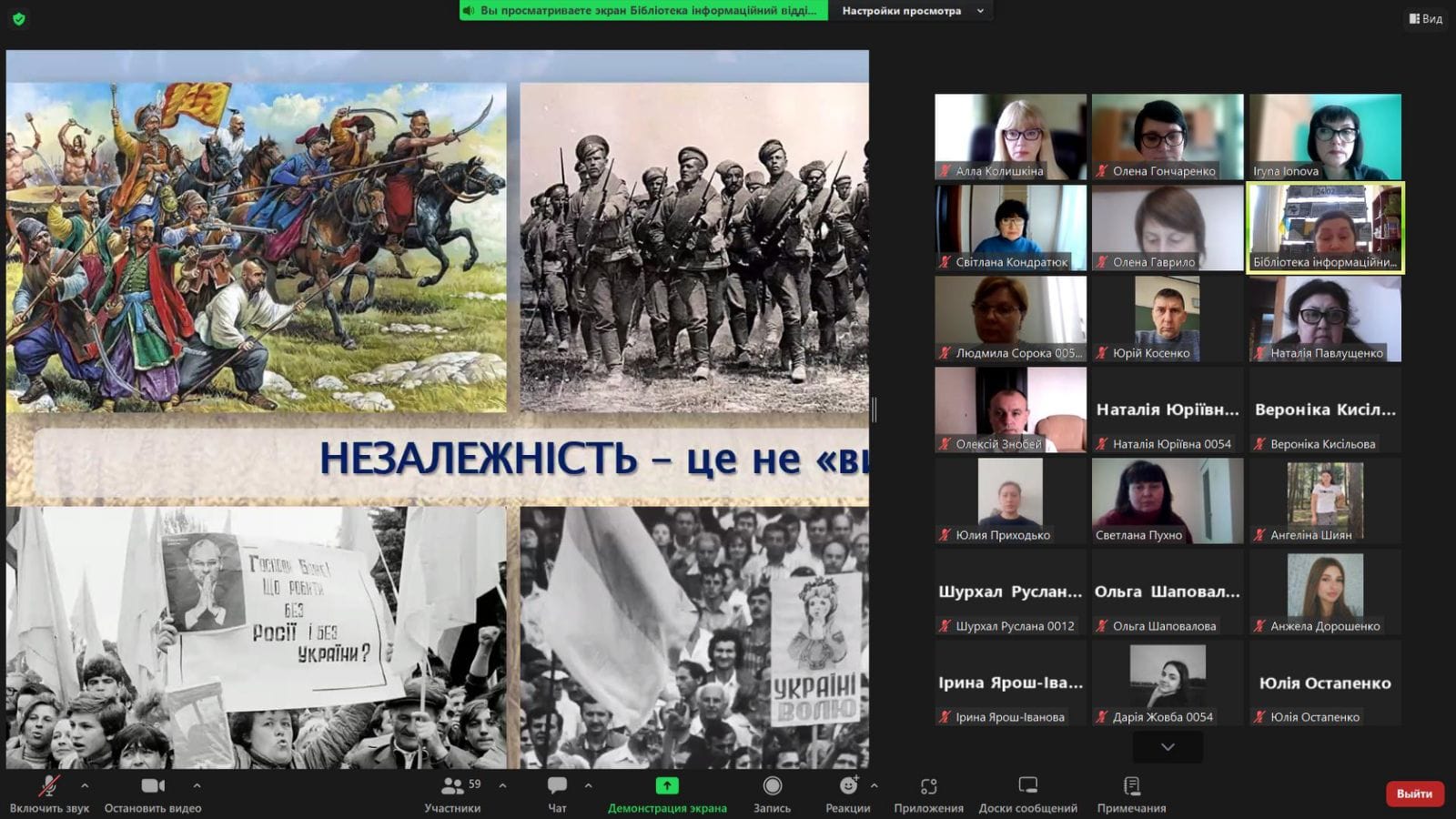
Task: Open the Примечания notes panel
Action: (x=1131, y=794)
